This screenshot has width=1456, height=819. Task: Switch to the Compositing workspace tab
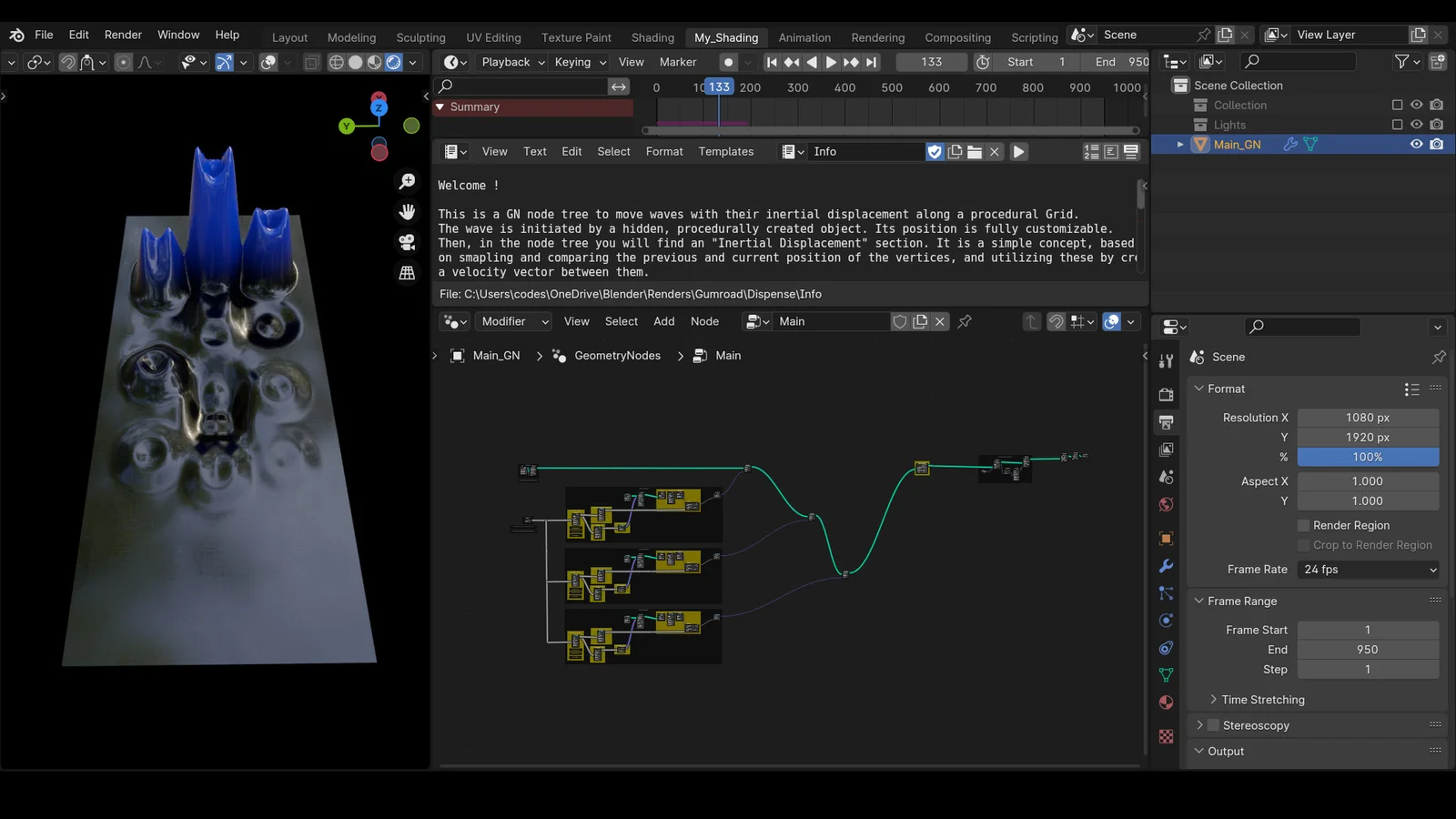(957, 37)
